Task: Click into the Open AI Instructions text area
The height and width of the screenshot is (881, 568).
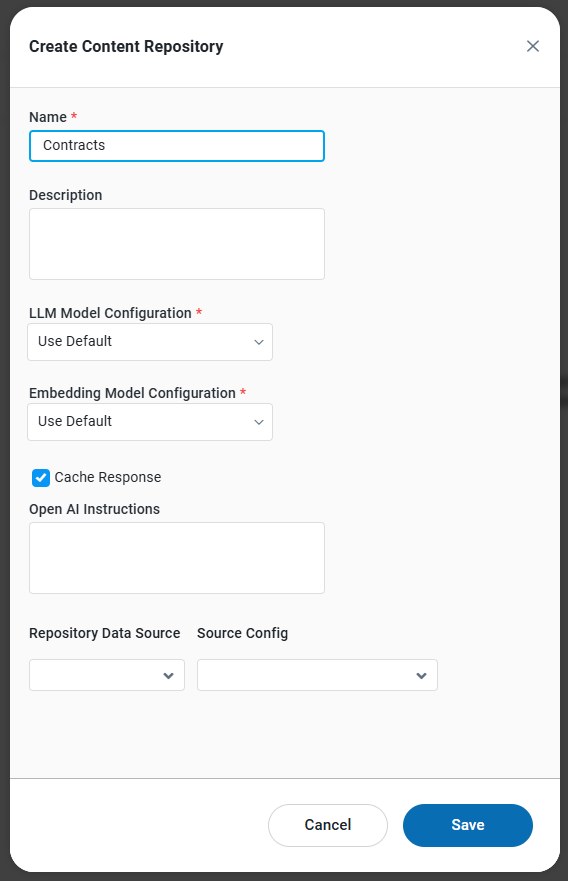Action: pyautogui.click(x=177, y=558)
